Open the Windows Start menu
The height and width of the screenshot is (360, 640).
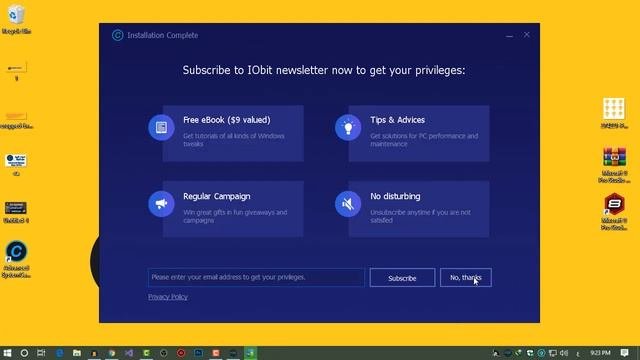[7, 353]
